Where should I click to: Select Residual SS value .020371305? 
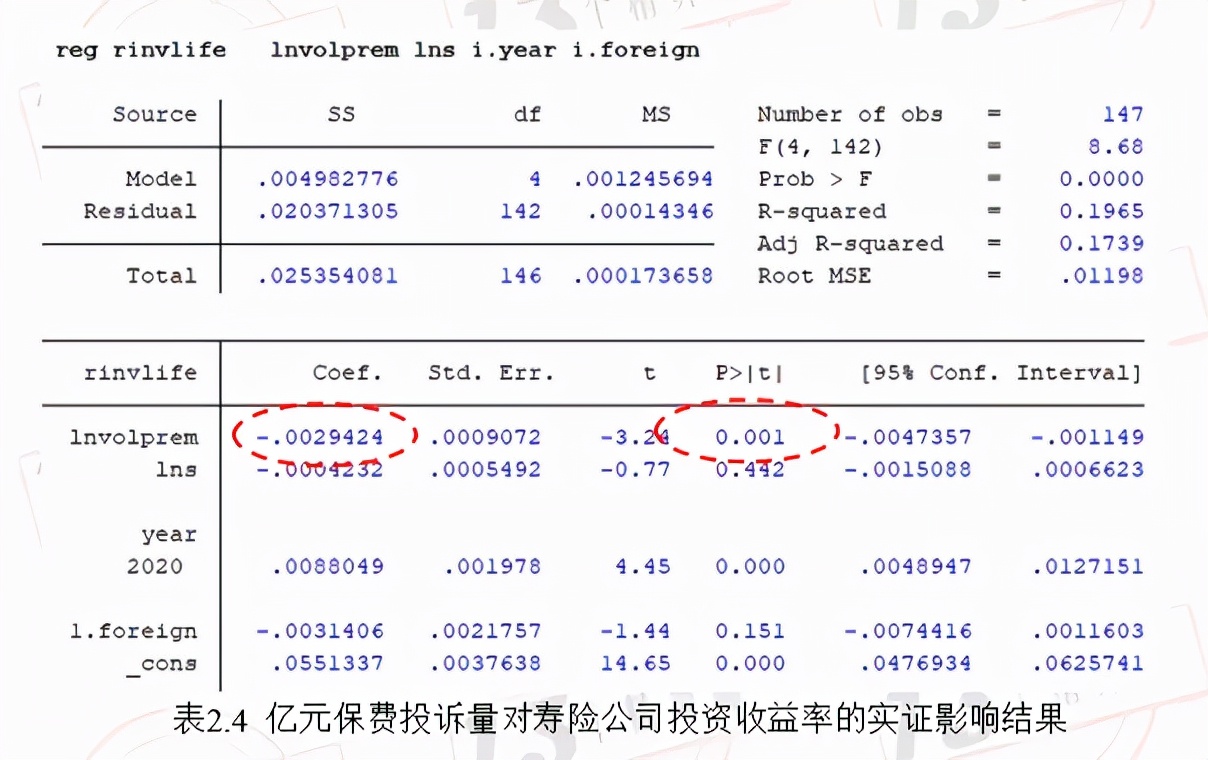(328, 211)
